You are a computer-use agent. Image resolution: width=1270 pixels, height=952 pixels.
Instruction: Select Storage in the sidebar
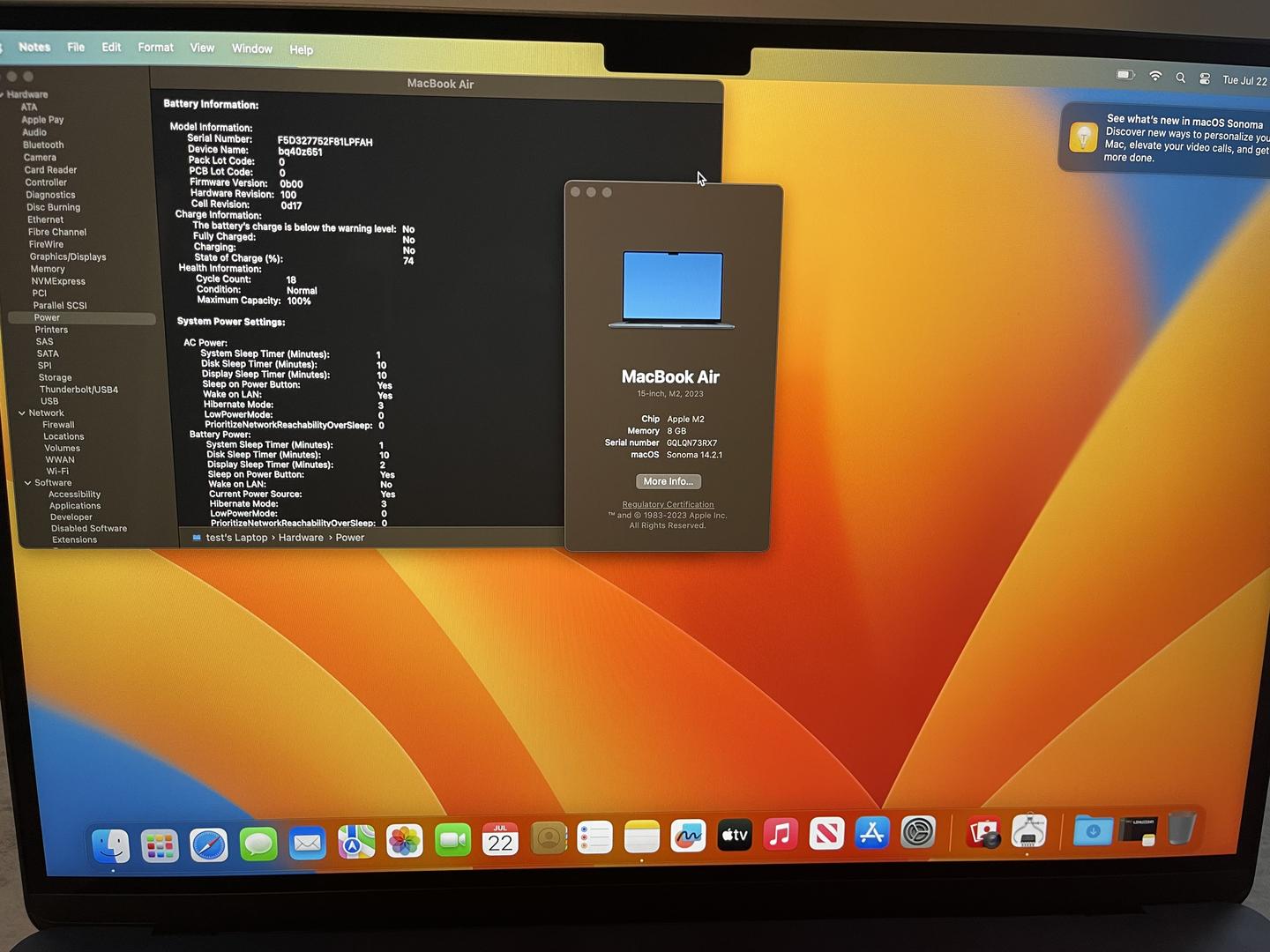pyautogui.click(x=55, y=377)
